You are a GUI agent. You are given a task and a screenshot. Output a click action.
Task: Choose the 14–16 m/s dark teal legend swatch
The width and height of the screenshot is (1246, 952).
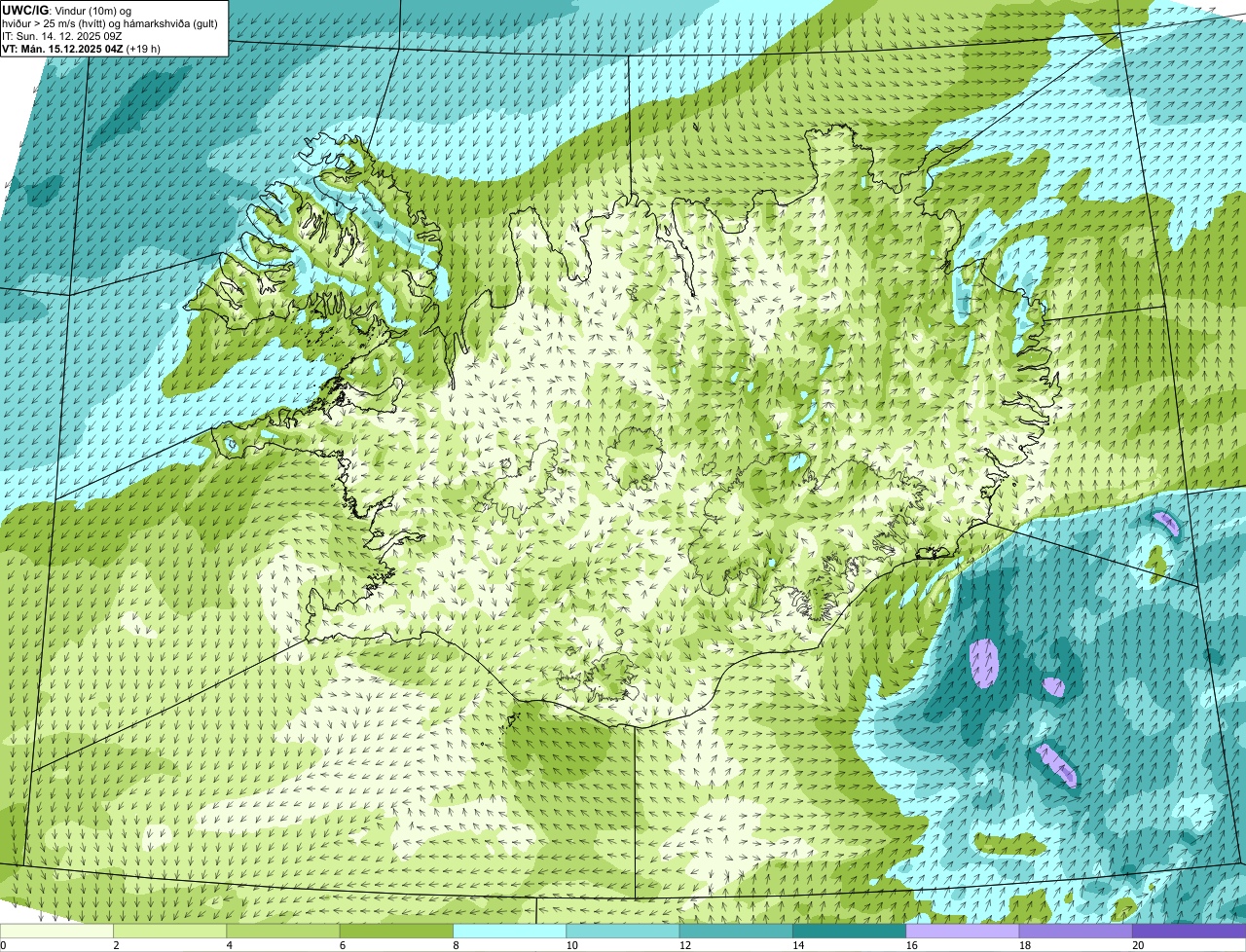point(849,931)
